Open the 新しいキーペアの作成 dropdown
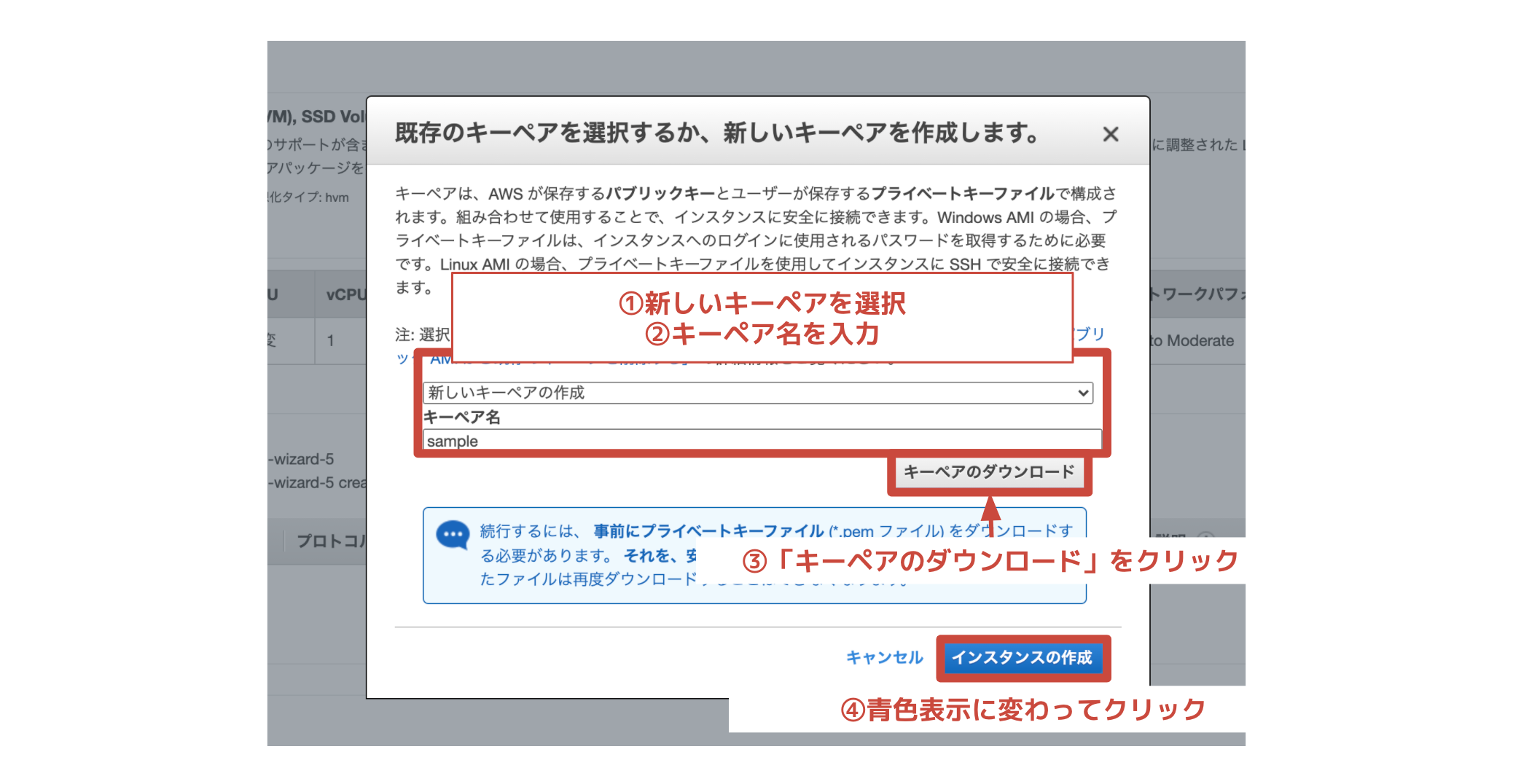Screen dimensions: 1513x784 point(756,393)
